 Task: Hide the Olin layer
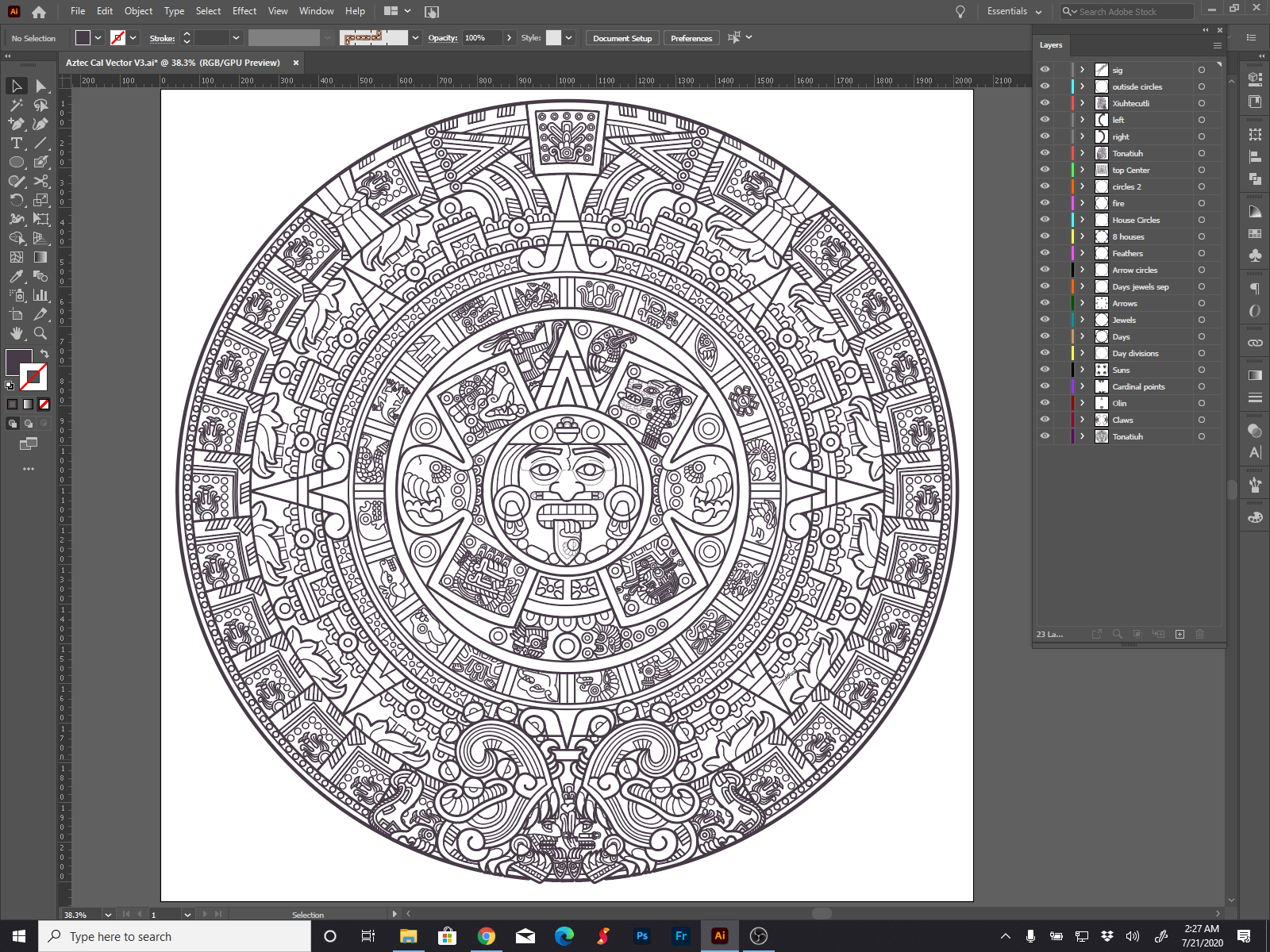click(1045, 403)
